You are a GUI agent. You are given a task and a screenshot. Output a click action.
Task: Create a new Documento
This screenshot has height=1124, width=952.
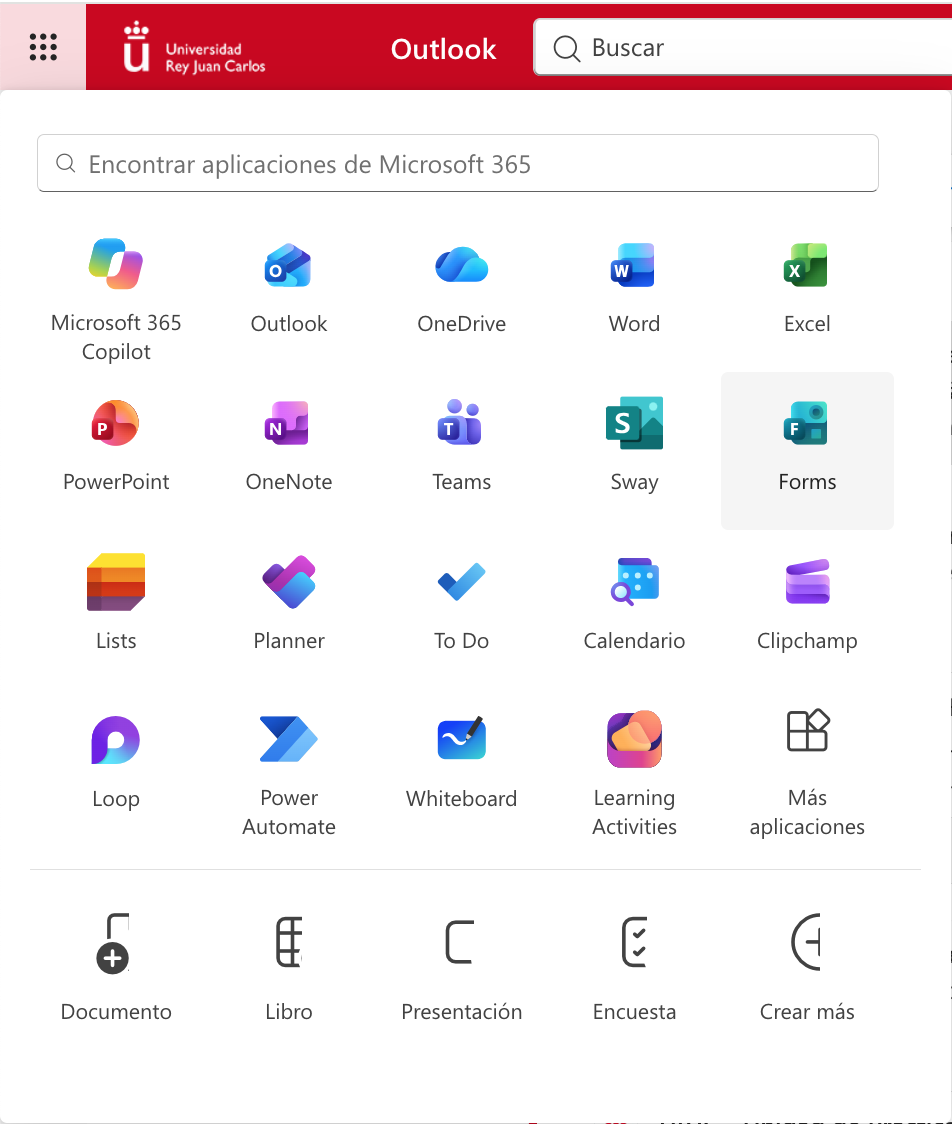[116, 966]
